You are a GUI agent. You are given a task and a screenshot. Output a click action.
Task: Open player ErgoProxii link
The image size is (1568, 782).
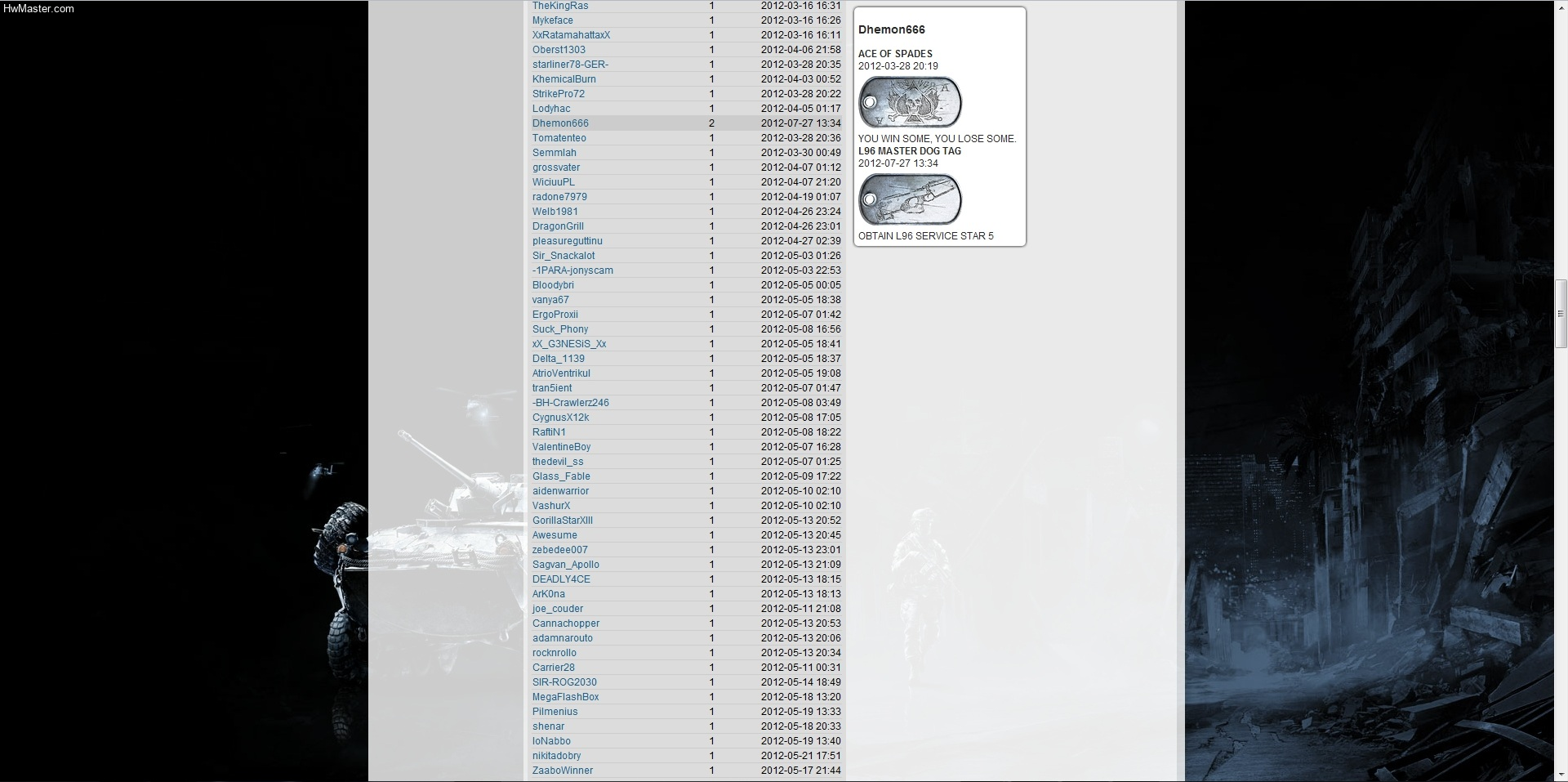coord(555,315)
